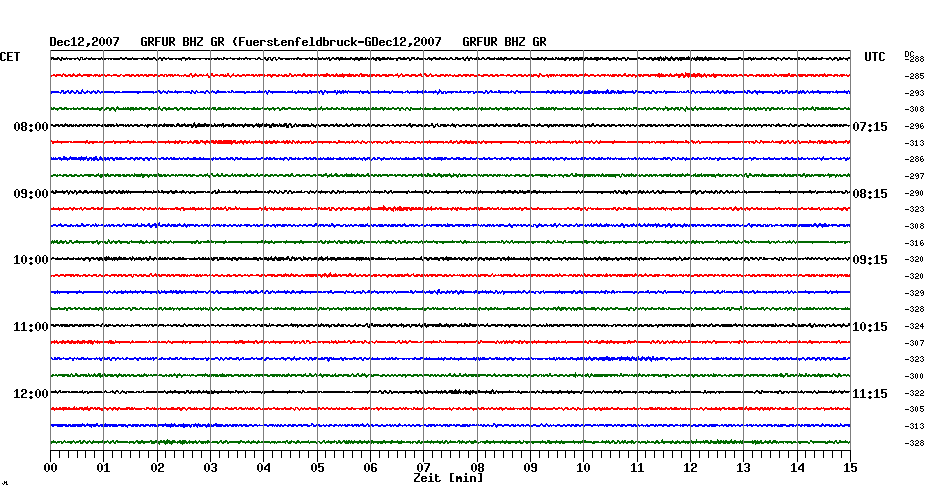
Task: Click the DC value -297
Action: click(x=915, y=176)
